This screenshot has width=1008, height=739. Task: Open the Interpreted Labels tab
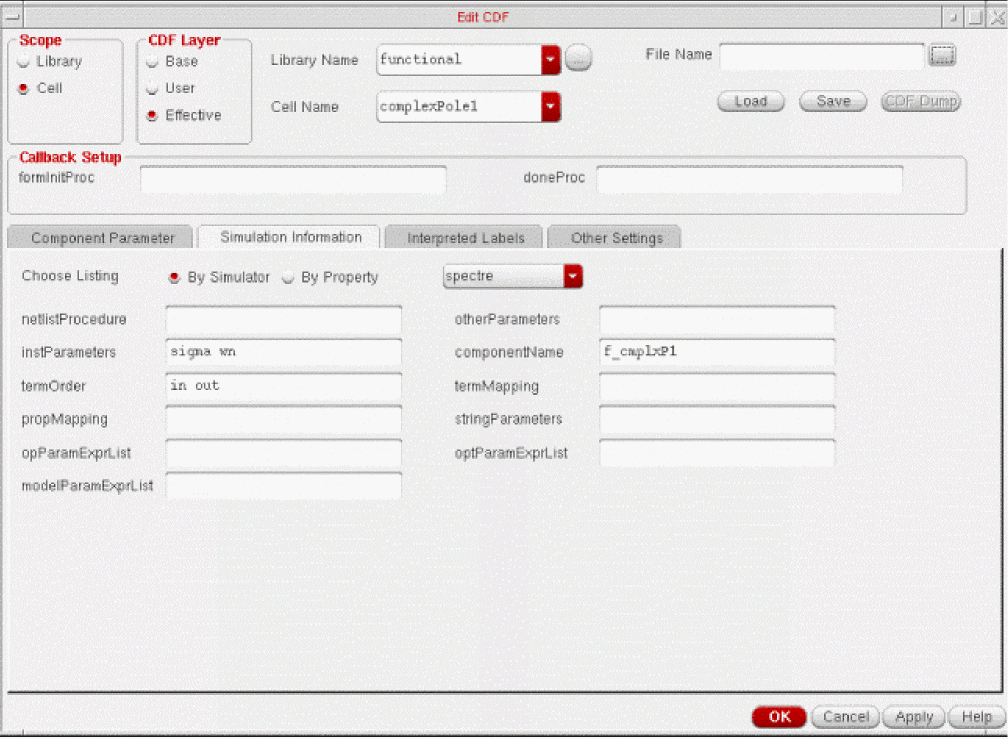point(465,238)
